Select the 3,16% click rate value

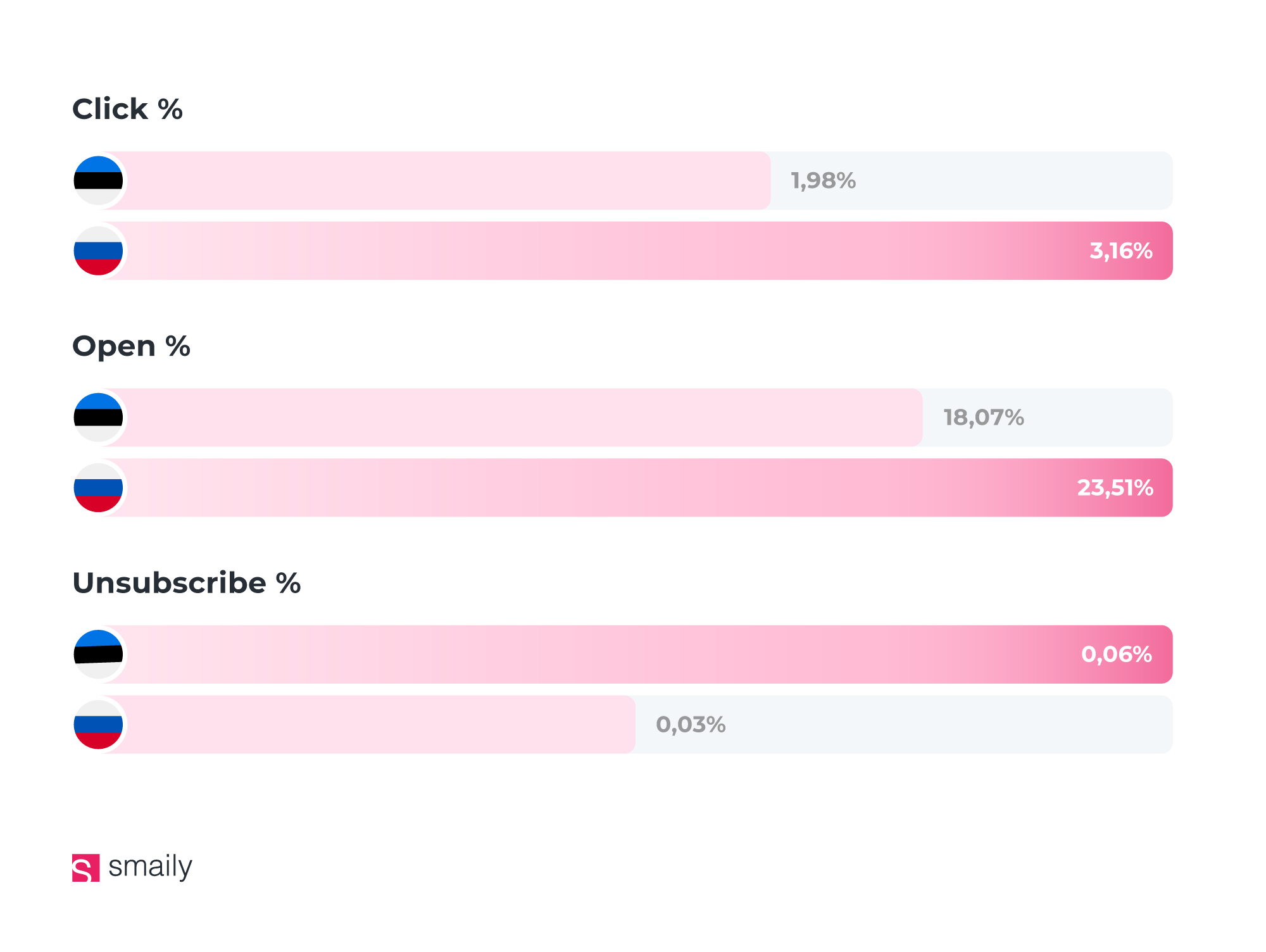coord(1120,251)
